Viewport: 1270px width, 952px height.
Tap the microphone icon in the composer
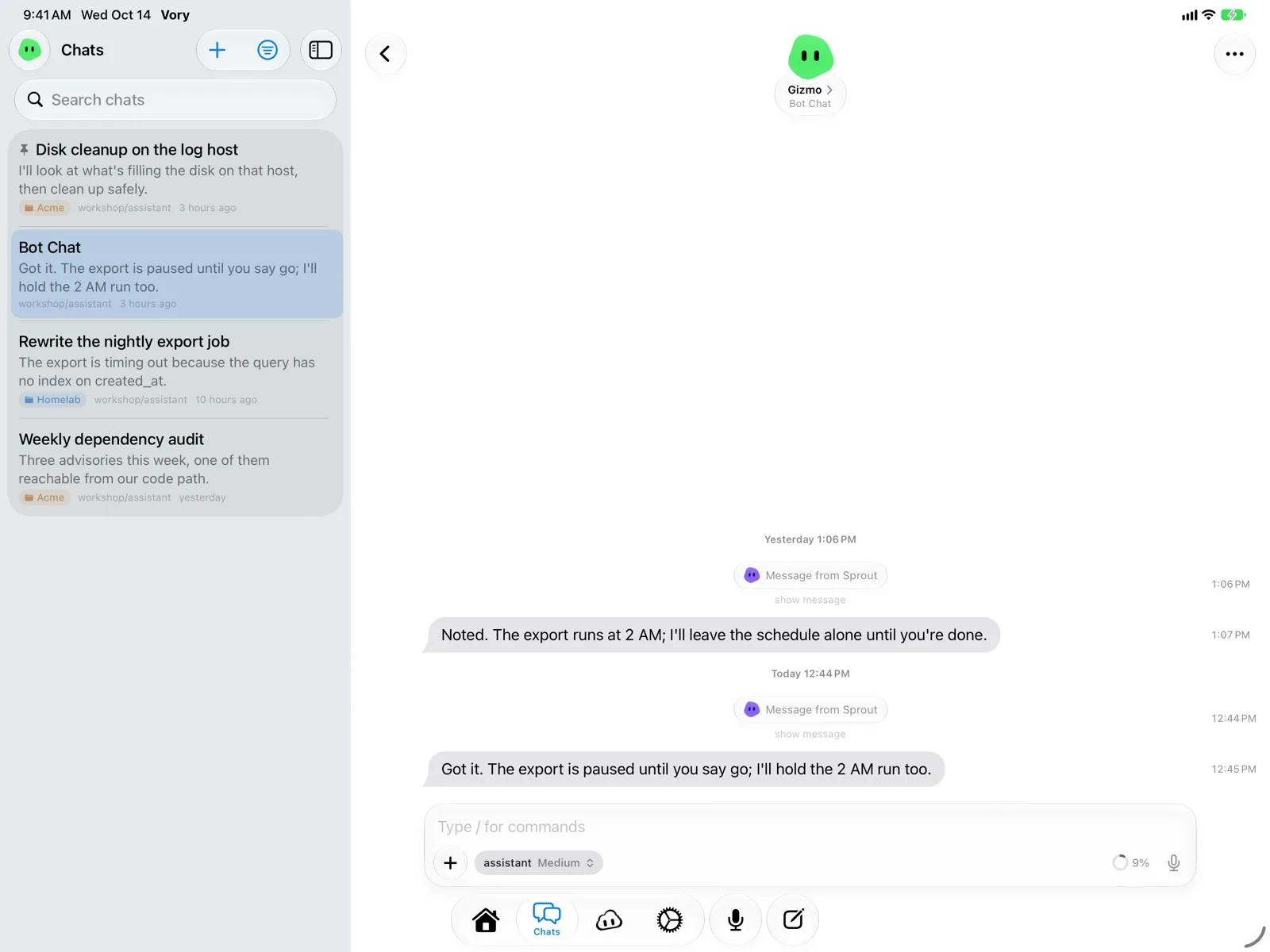(1173, 862)
